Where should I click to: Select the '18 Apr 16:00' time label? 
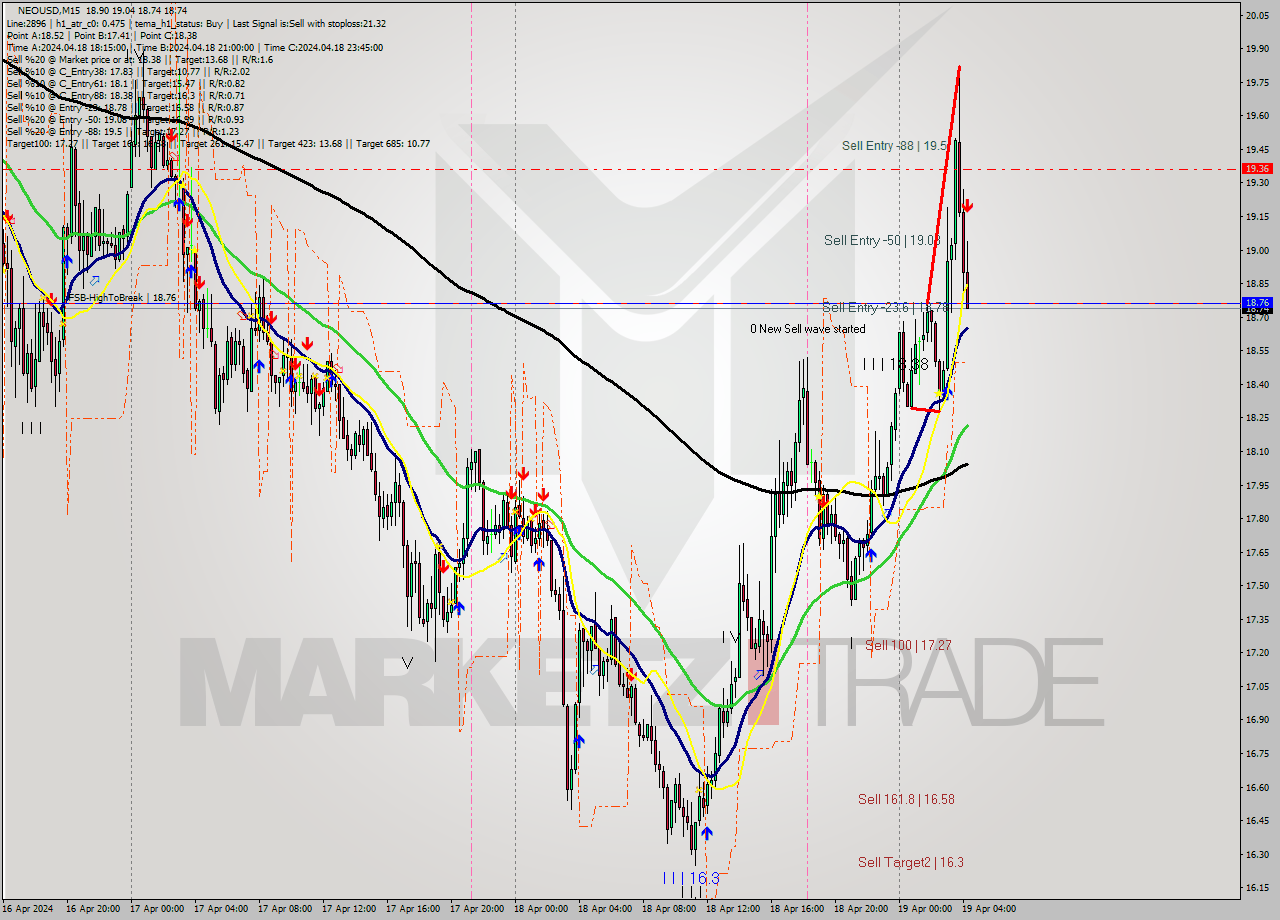coord(797,909)
